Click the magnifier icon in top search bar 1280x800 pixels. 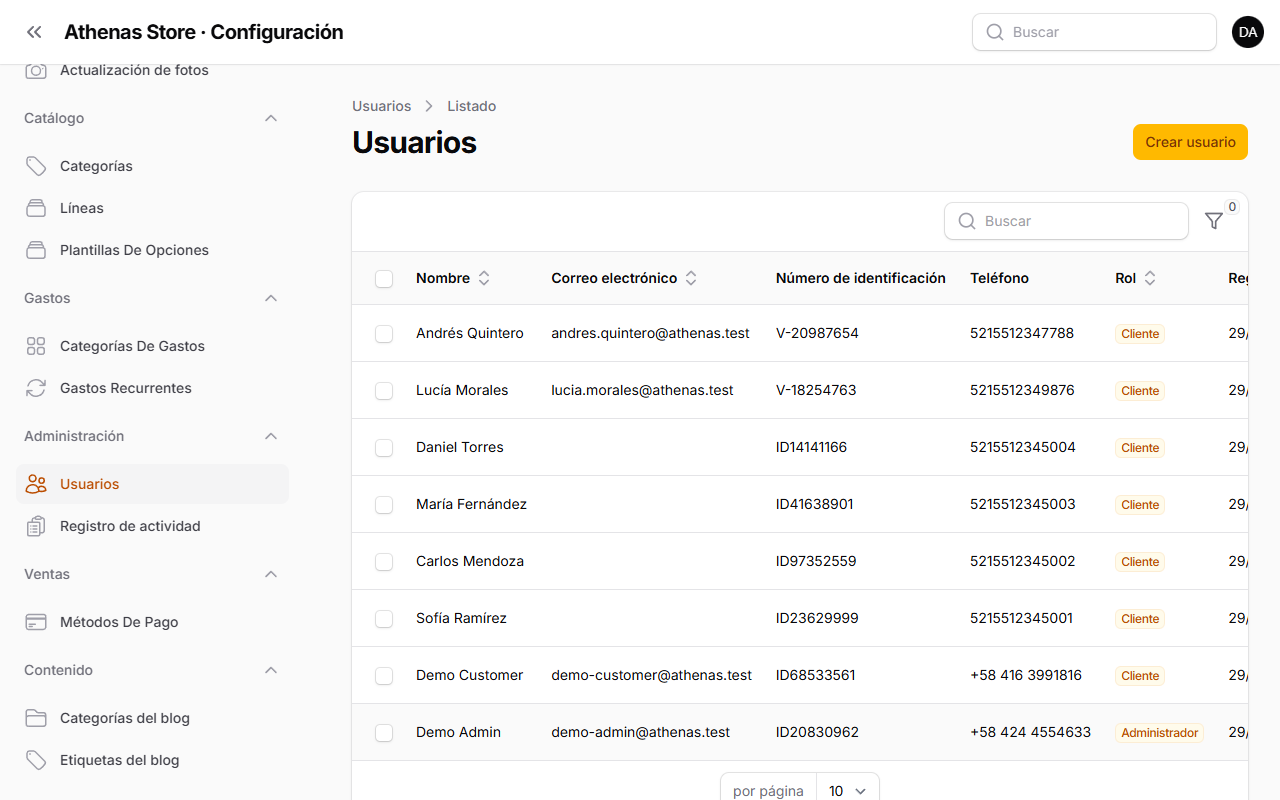(x=995, y=32)
